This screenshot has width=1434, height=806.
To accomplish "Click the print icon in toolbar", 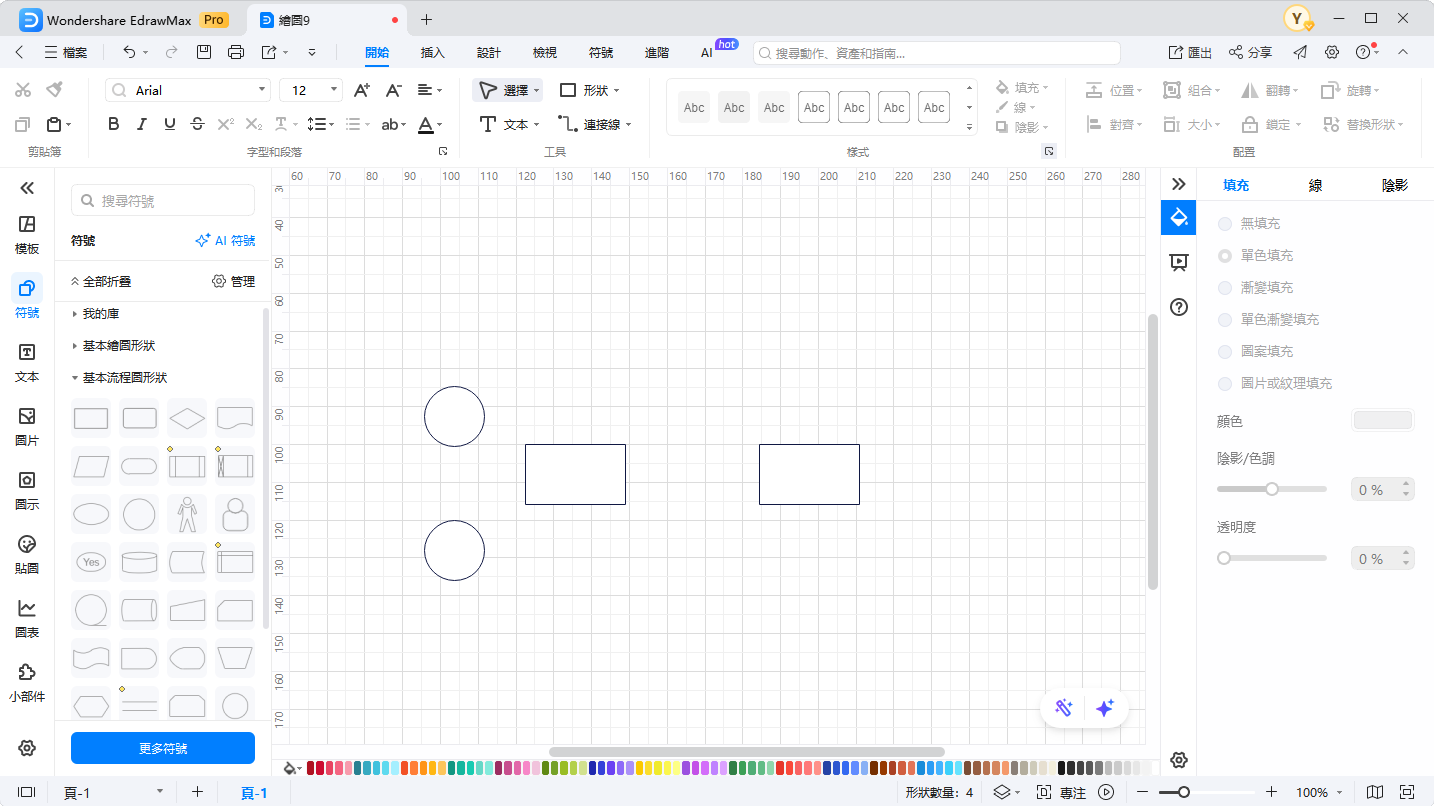I will point(236,52).
